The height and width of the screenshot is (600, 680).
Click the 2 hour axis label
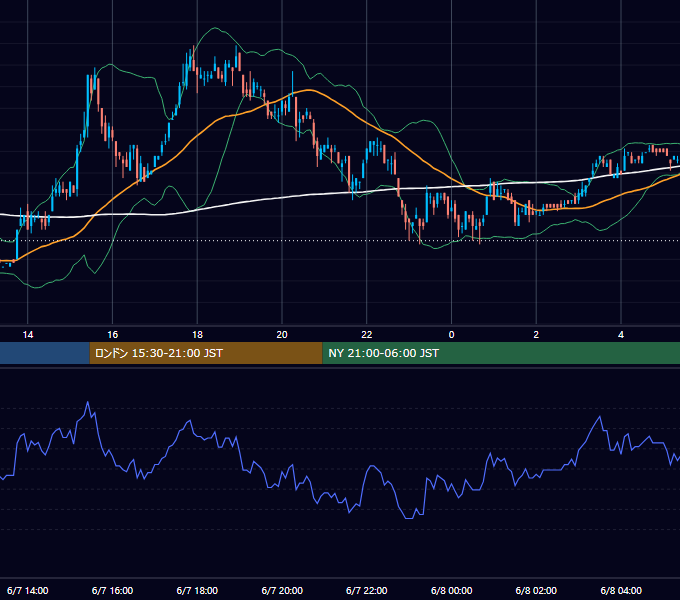pyautogui.click(x=536, y=335)
